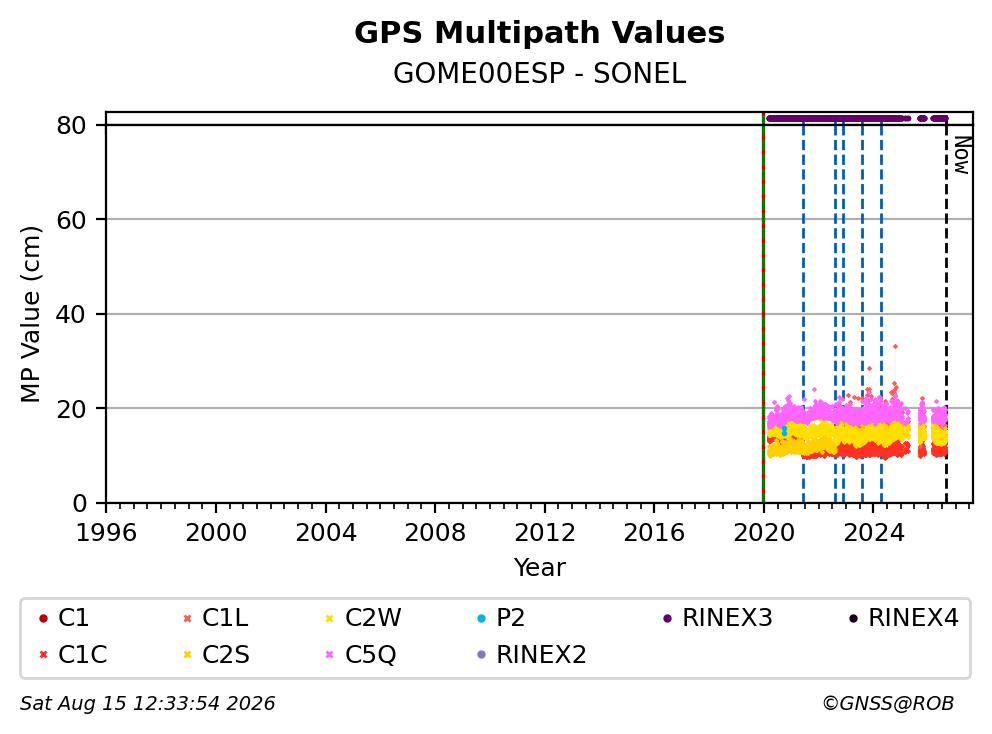The height and width of the screenshot is (734, 992).
Task: Click the MP Value (cm) axis label
Action: 30,314
